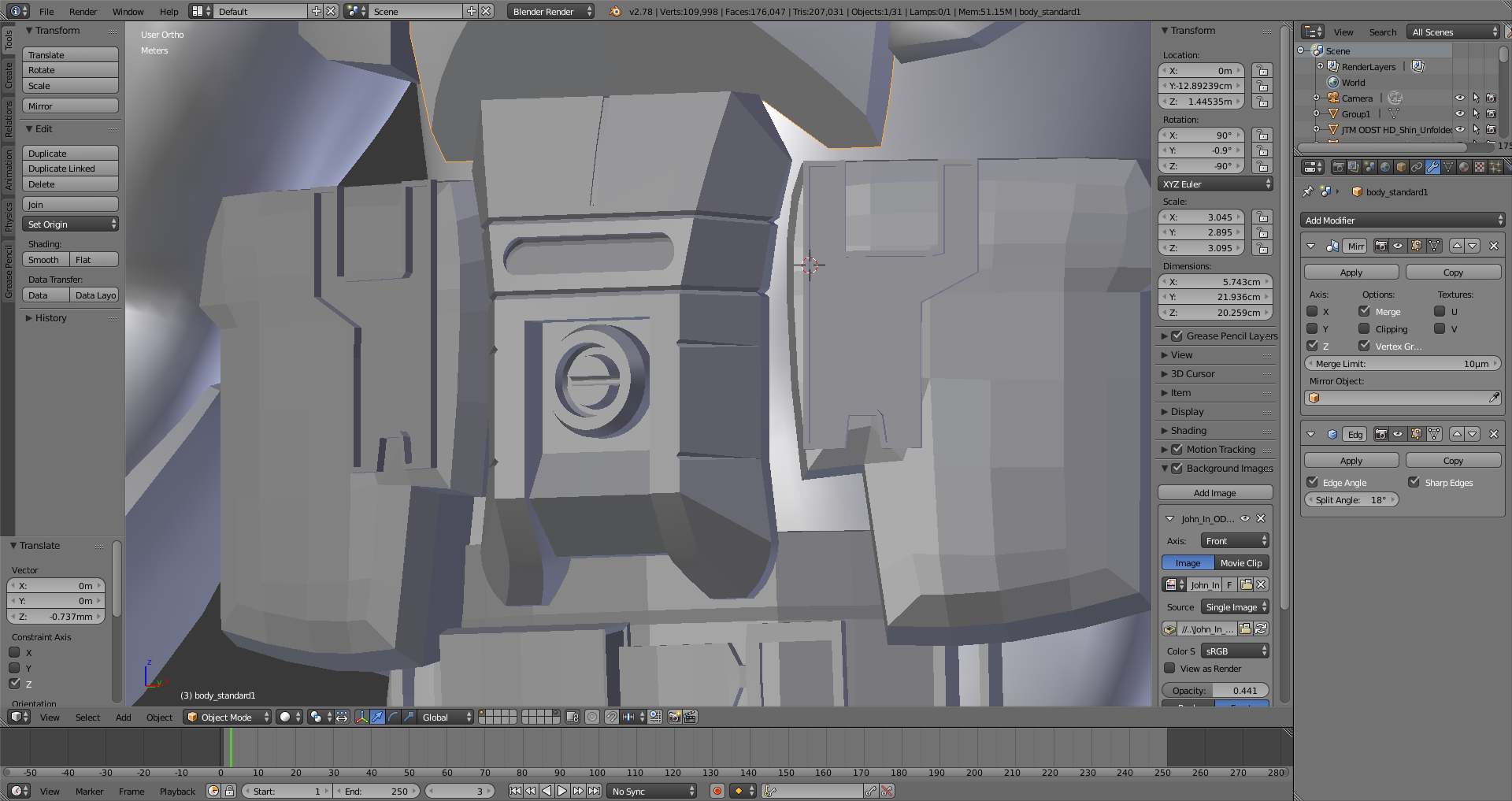The image size is (1512, 801).
Task: Click the translate manipulator arrow icon
Action: 377,717
